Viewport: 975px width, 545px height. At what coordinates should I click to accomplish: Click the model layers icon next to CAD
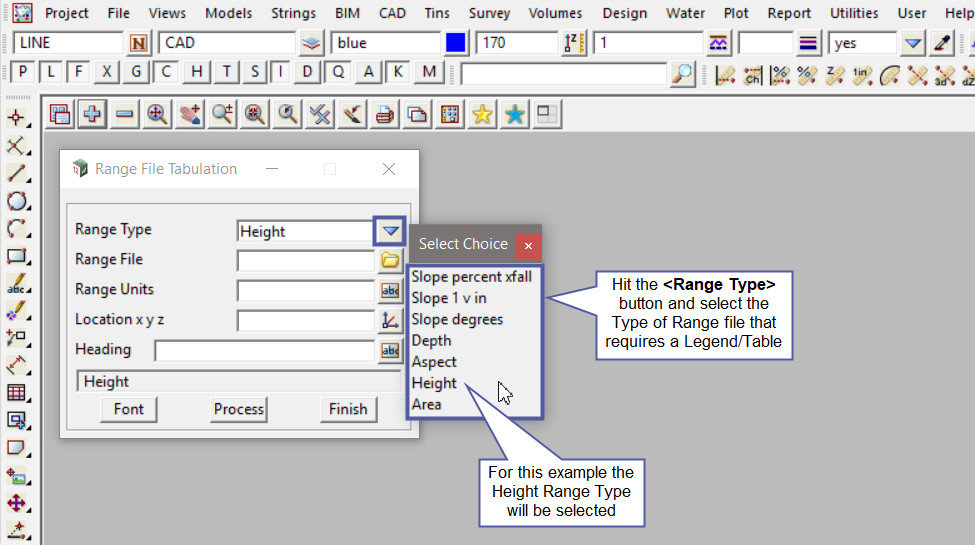(311, 43)
